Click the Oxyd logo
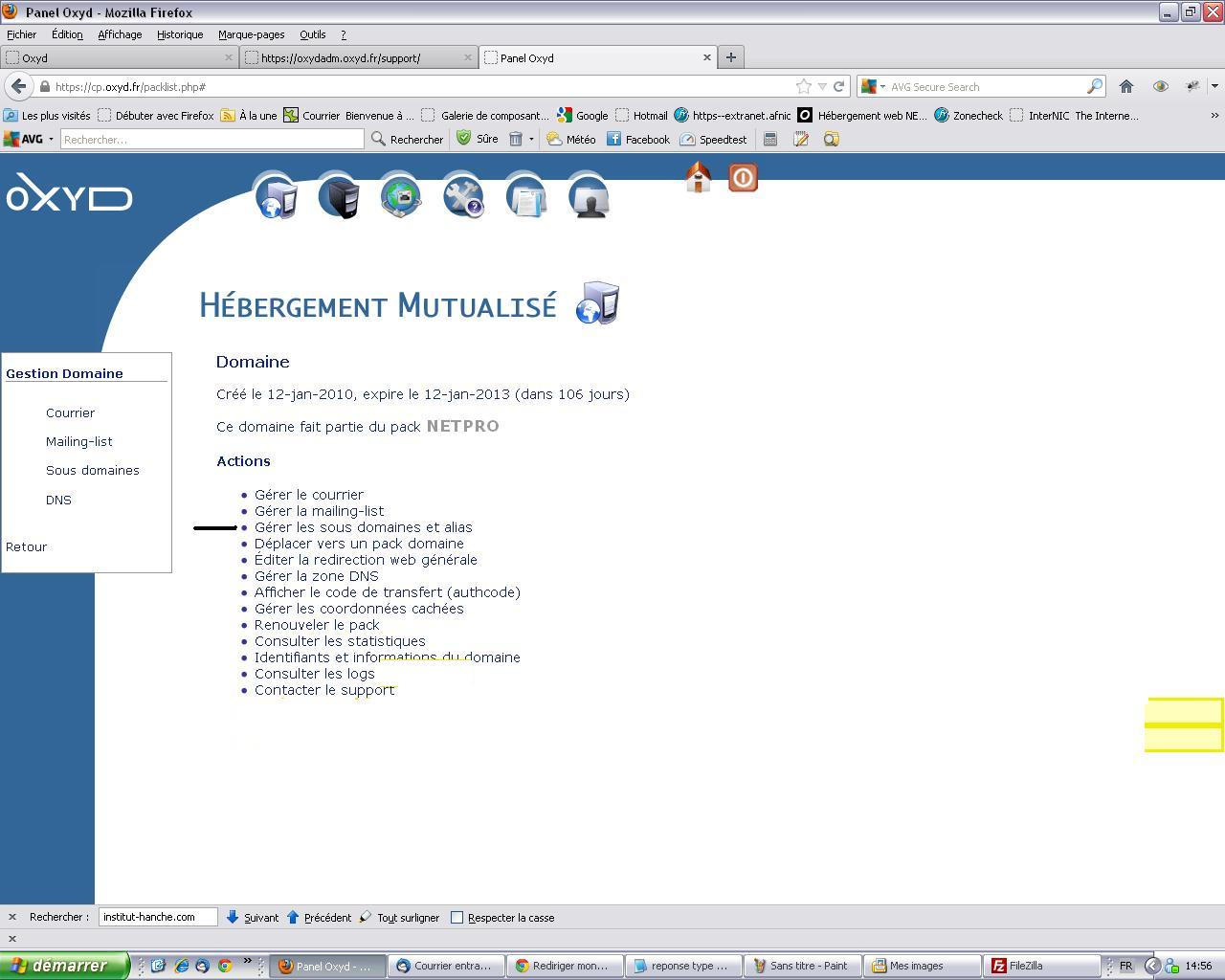Image resolution: width=1225 pixels, height=980 pixels. point(69,193)
